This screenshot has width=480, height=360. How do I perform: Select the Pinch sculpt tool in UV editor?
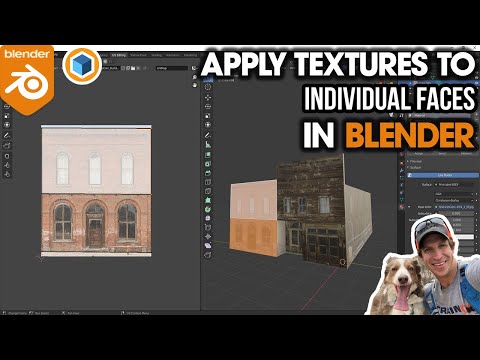(7, 174)
